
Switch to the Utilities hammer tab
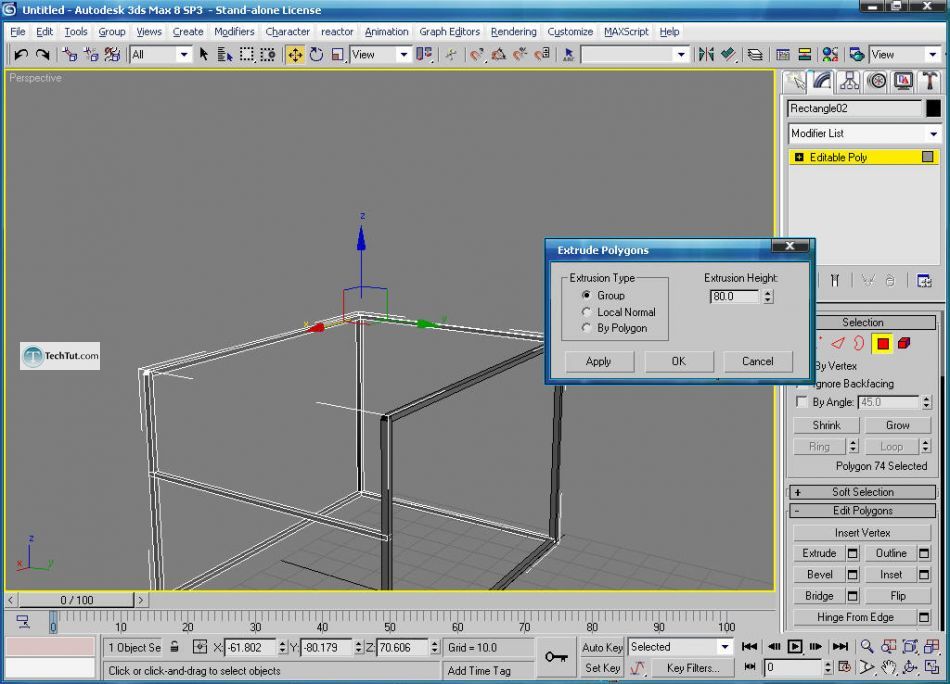tap(929, 81)
